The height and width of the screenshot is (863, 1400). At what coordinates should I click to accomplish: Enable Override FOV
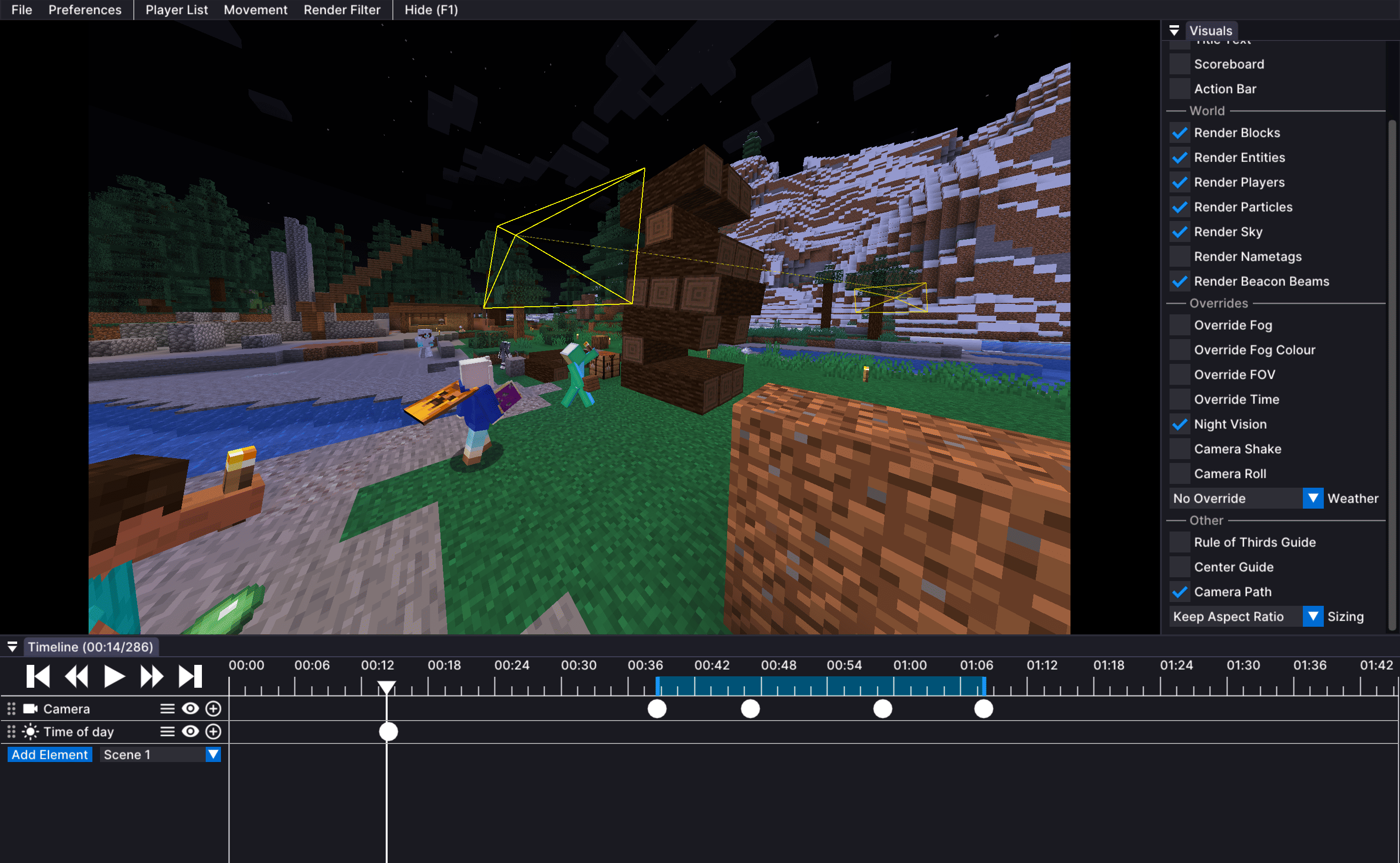pos(1179,375)
